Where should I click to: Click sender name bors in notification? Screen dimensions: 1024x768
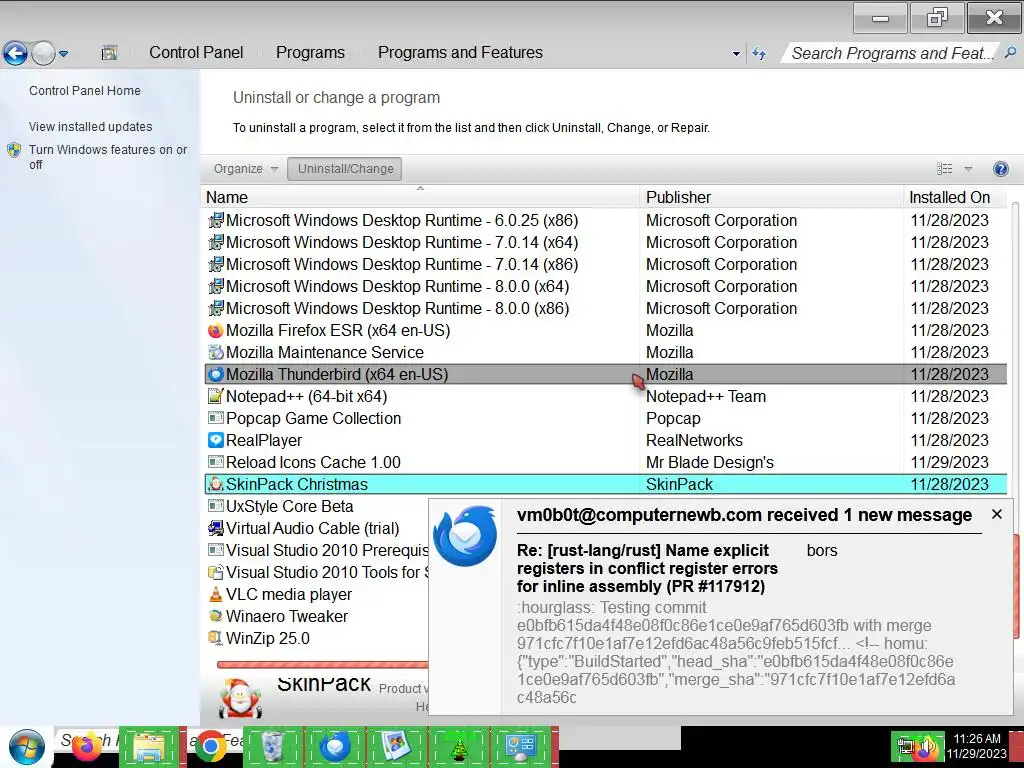tap(822, 551)
